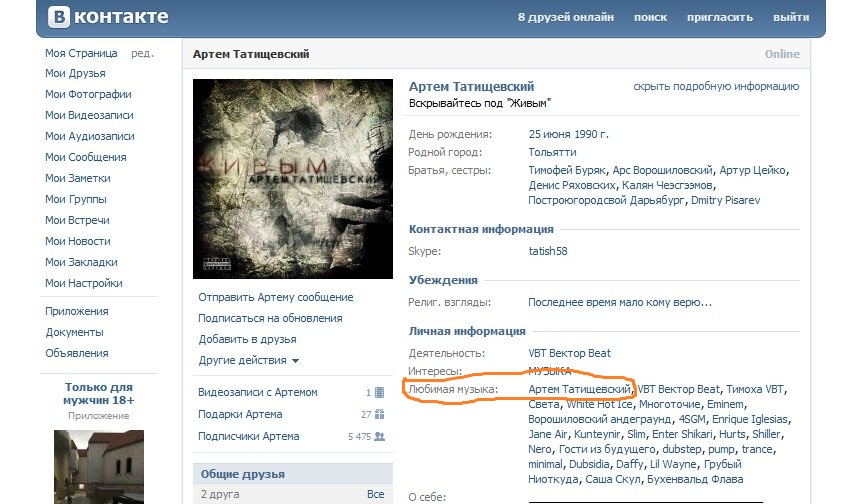850x504 pixels.
Task: Click the VKontakte logo icon
Action: click(x=59, y=17)
